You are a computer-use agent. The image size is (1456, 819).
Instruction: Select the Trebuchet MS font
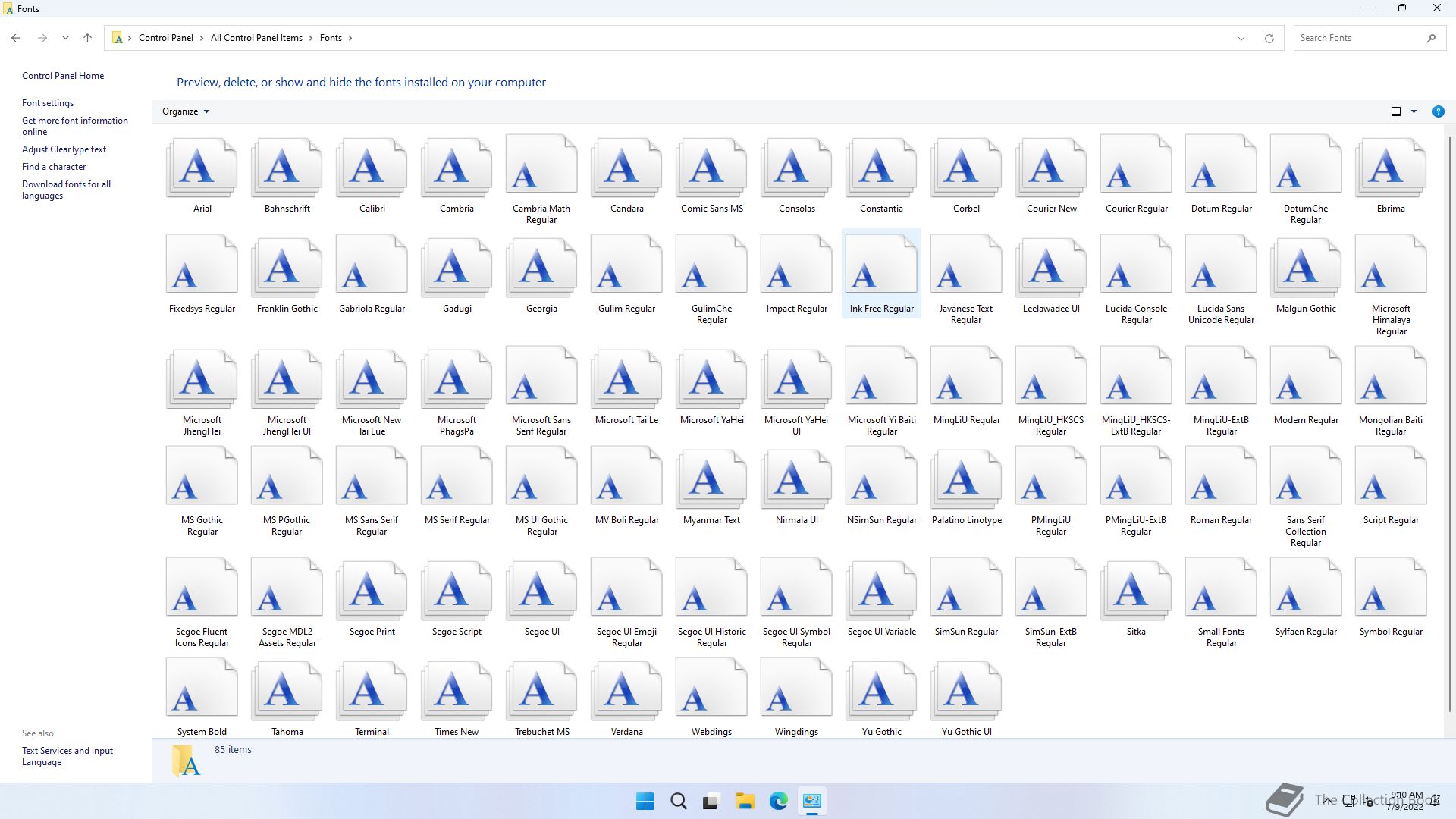click(x=541, y=698)
